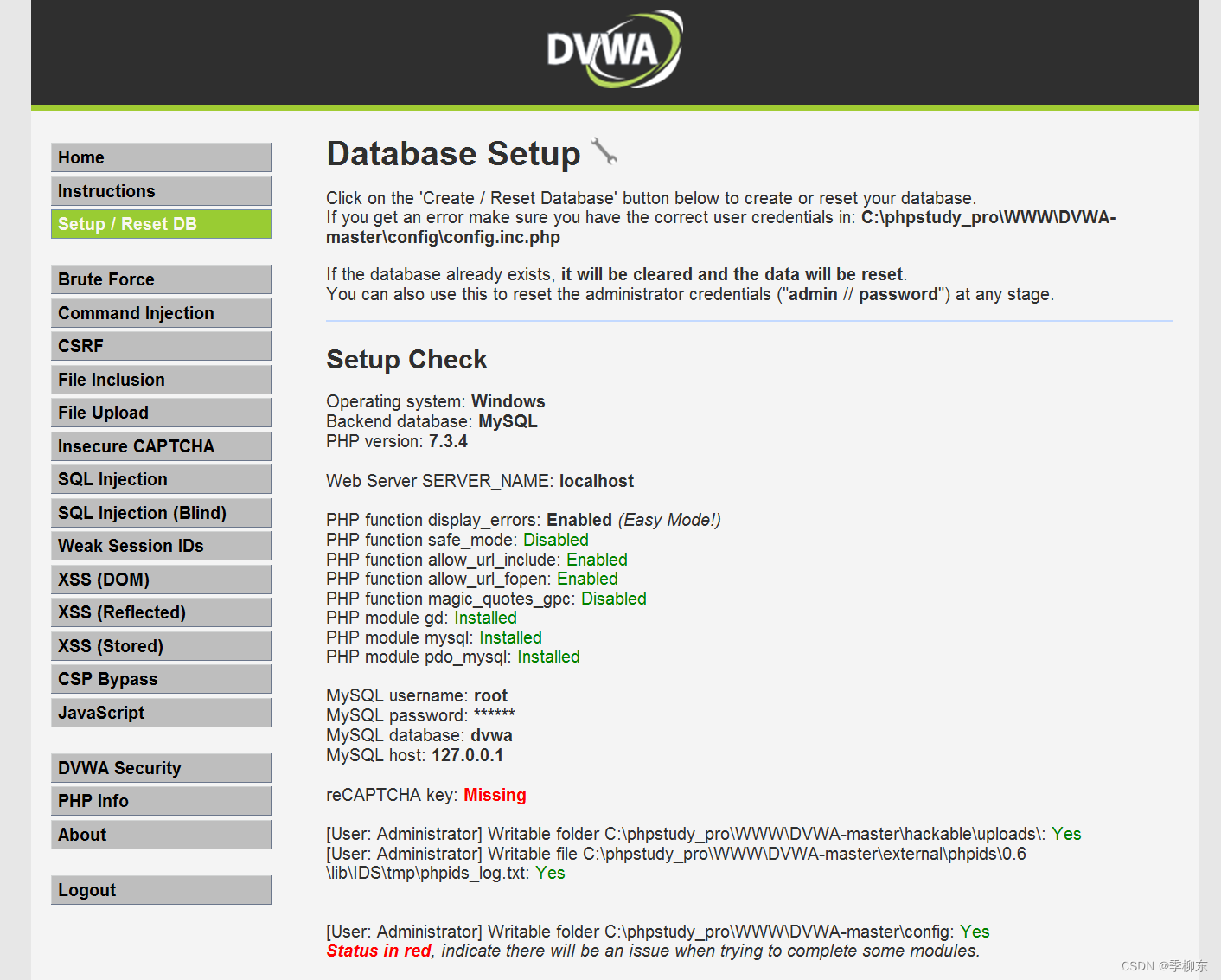Image resolution: width=1221 pixels, height=980 pixels.
Task: Click the masked MySQL password value
Action: 494,714
